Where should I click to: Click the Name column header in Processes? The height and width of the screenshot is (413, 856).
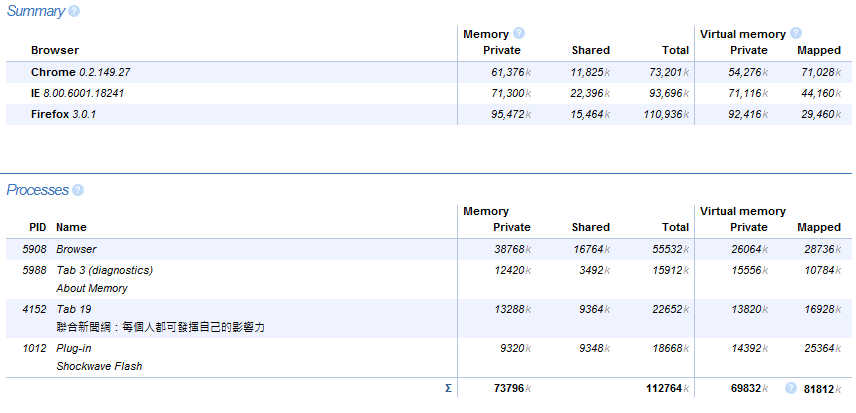[x=71, y=227]
